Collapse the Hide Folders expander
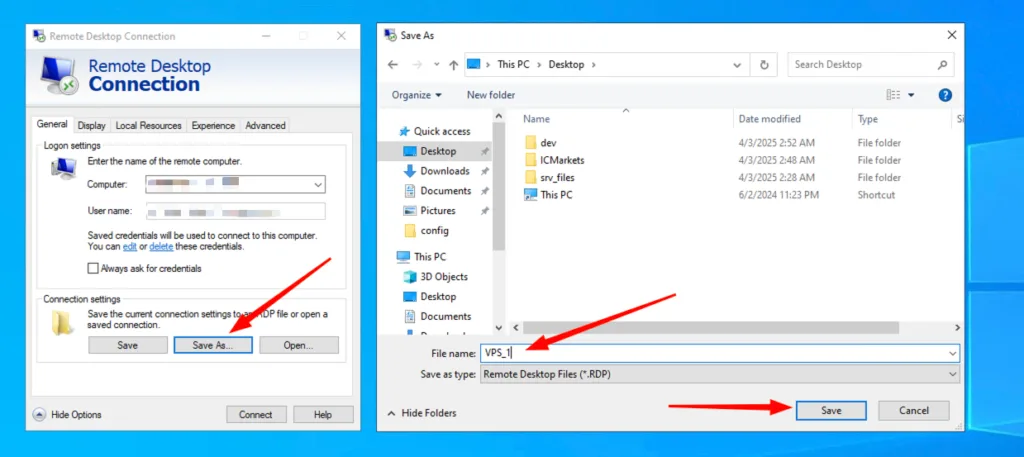Screen dimensions: 1024x457 (x=422, y=412)
